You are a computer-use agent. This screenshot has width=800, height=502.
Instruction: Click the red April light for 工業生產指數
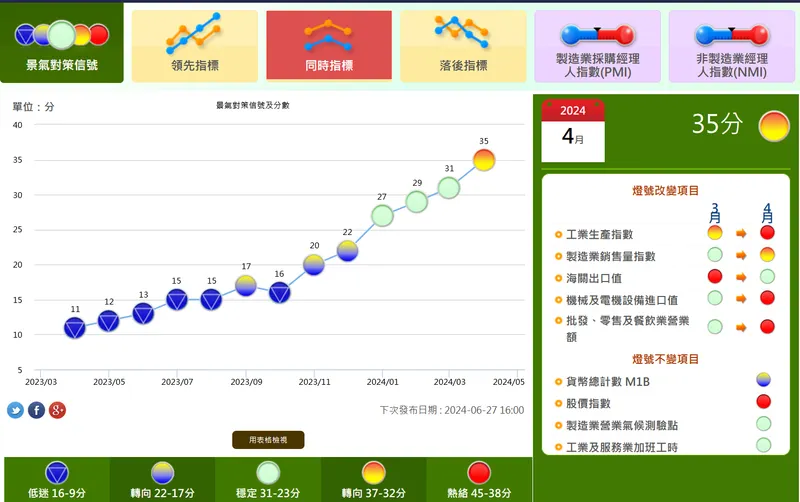[767, 233]
